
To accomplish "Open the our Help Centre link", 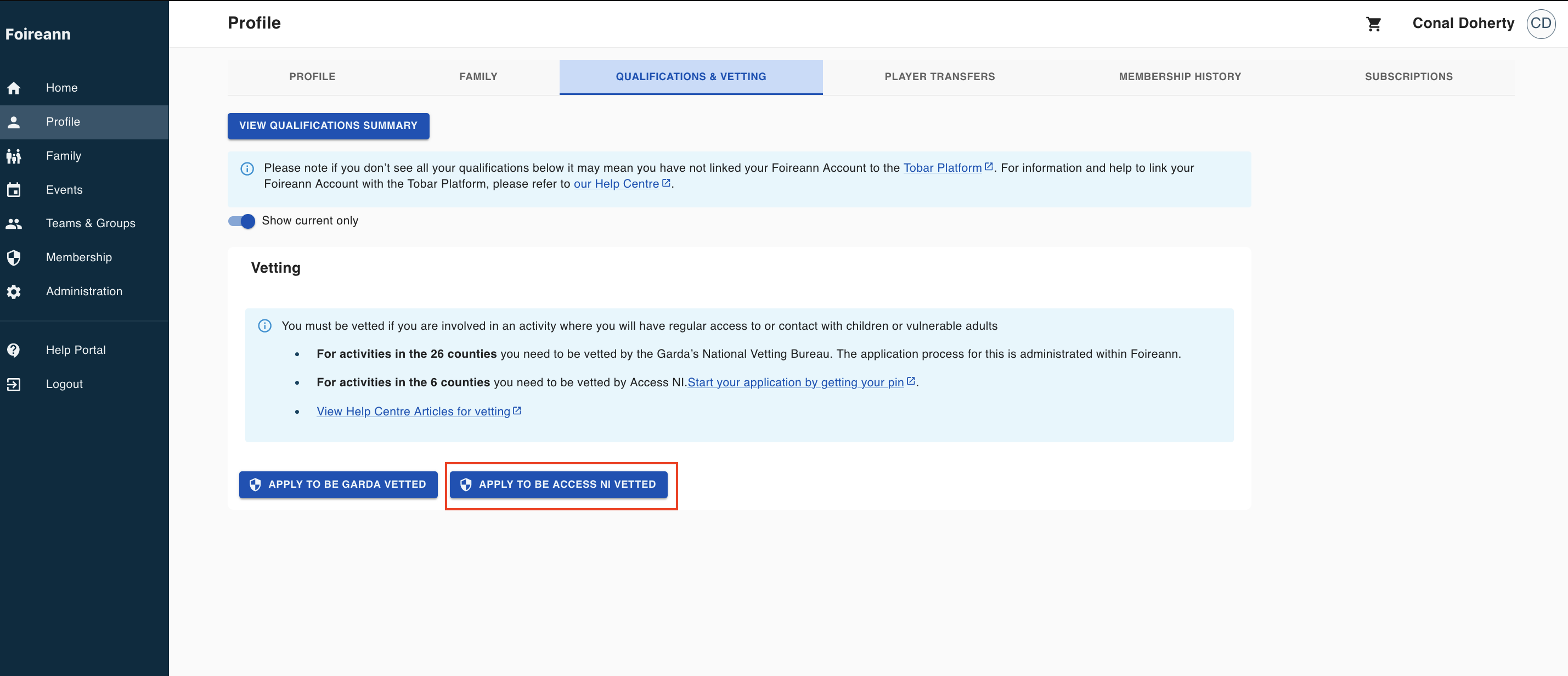I will coord(616,184).
